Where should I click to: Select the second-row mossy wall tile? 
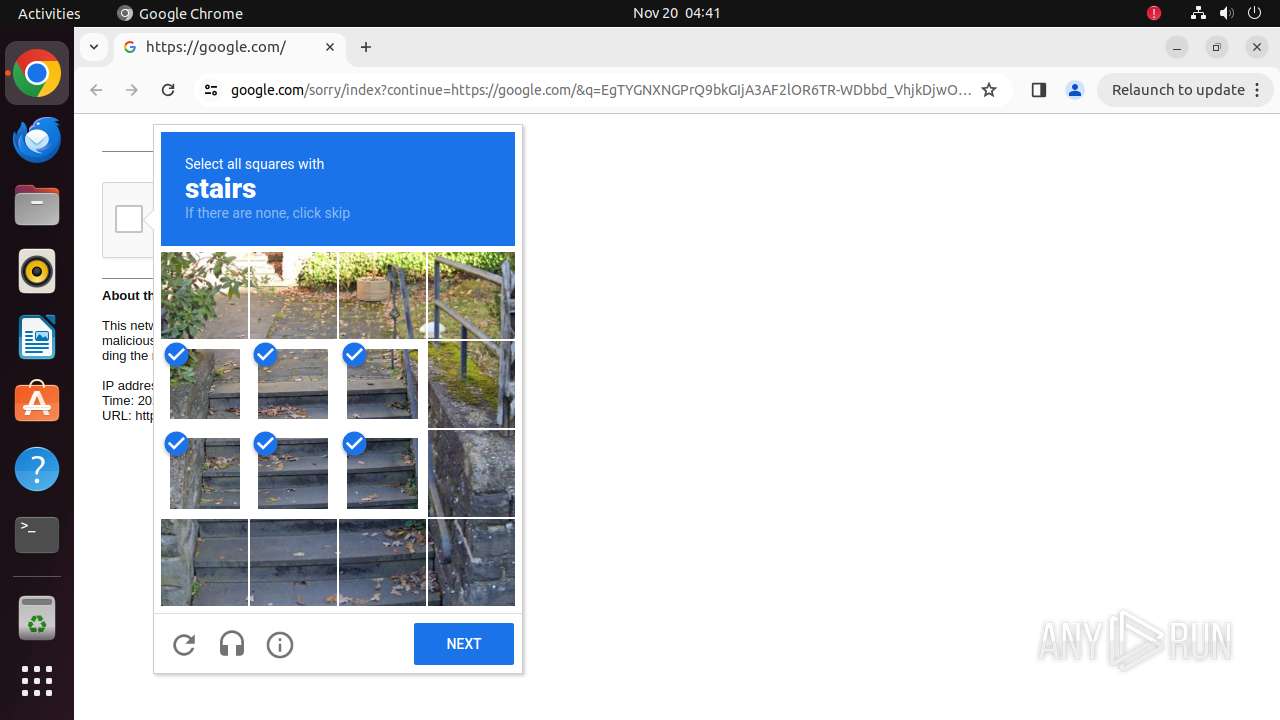pos(471,384)
